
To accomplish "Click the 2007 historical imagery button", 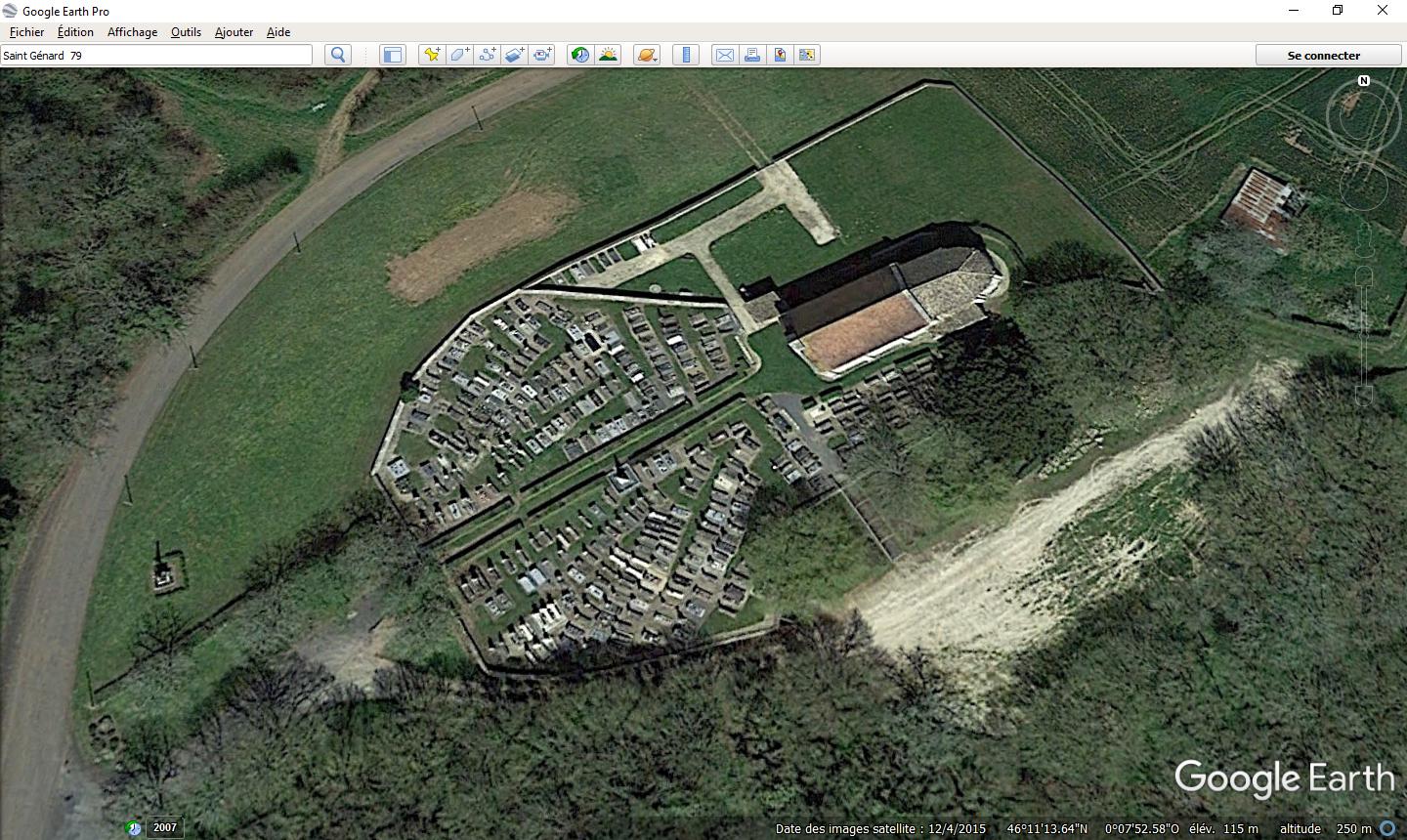I will tap(165, 827).
